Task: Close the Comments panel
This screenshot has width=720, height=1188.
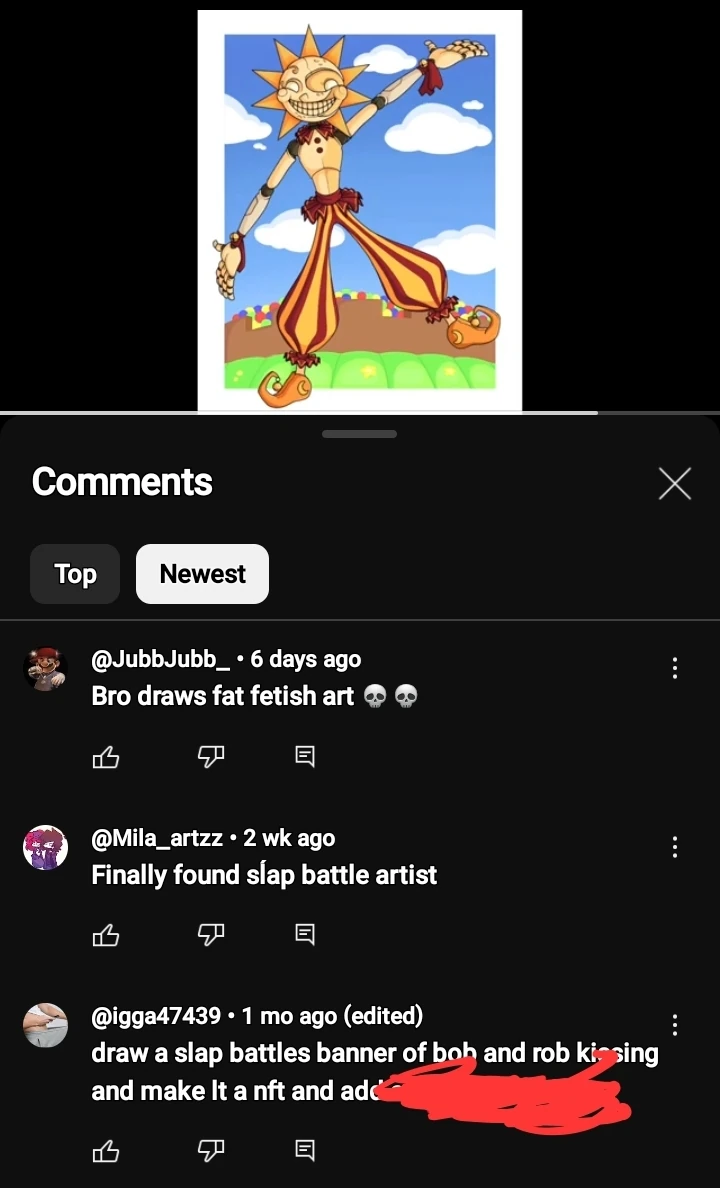Action: pyautogui.click(x=674, y=483)
